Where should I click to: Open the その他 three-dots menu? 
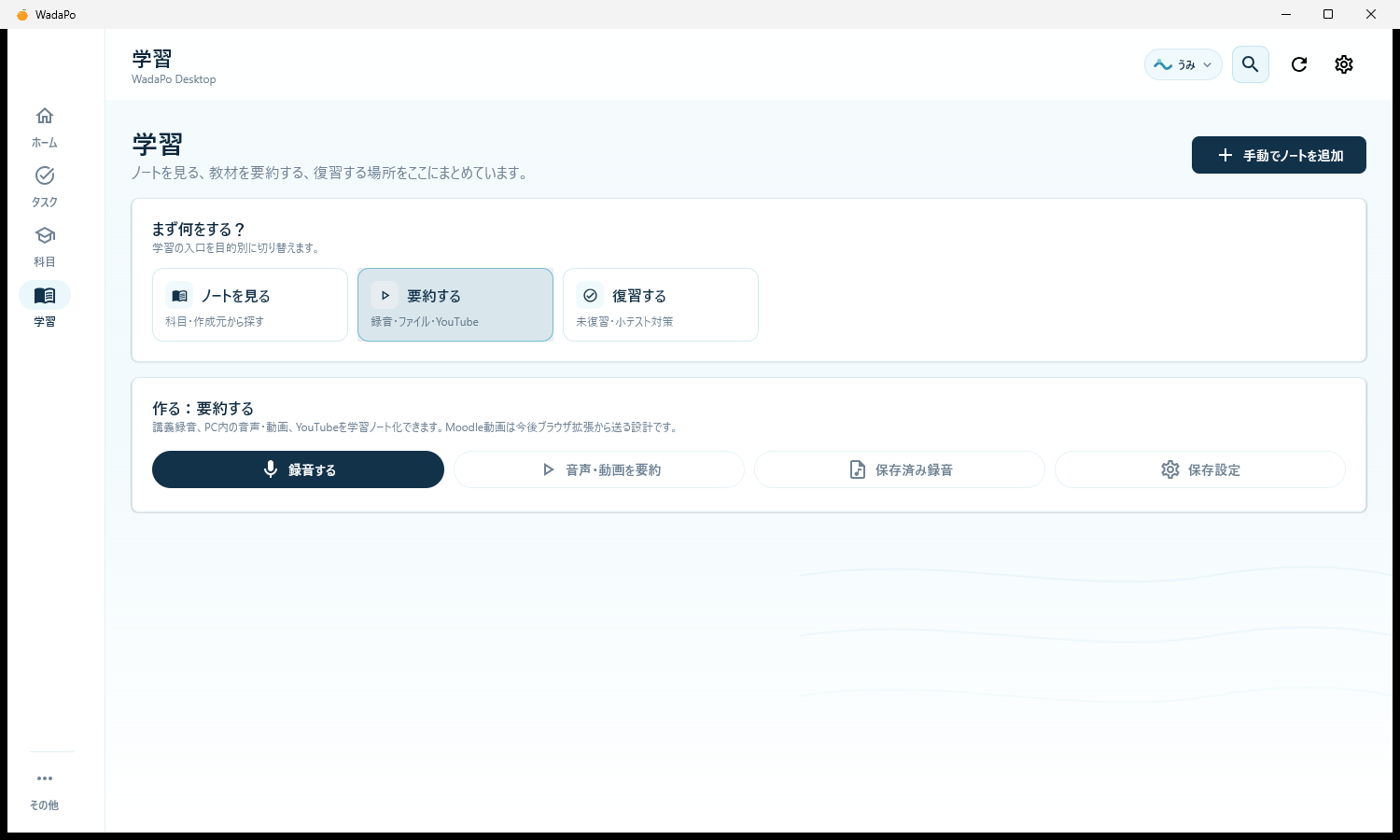pos(45,790)
